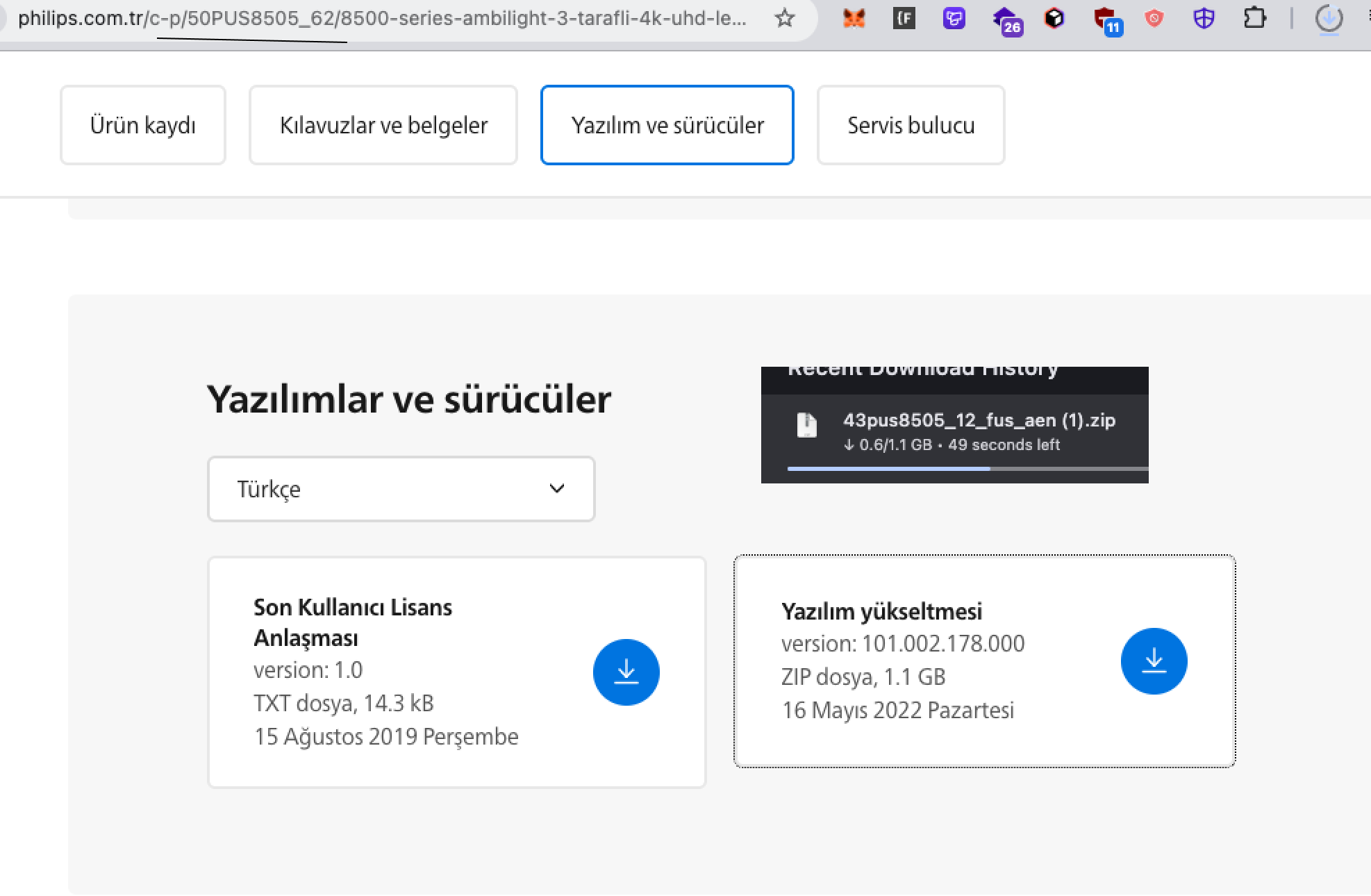Screen dimensions: 1371x896
Task: Click "version: 101.002.178.000" text
Action: point(903,644)
